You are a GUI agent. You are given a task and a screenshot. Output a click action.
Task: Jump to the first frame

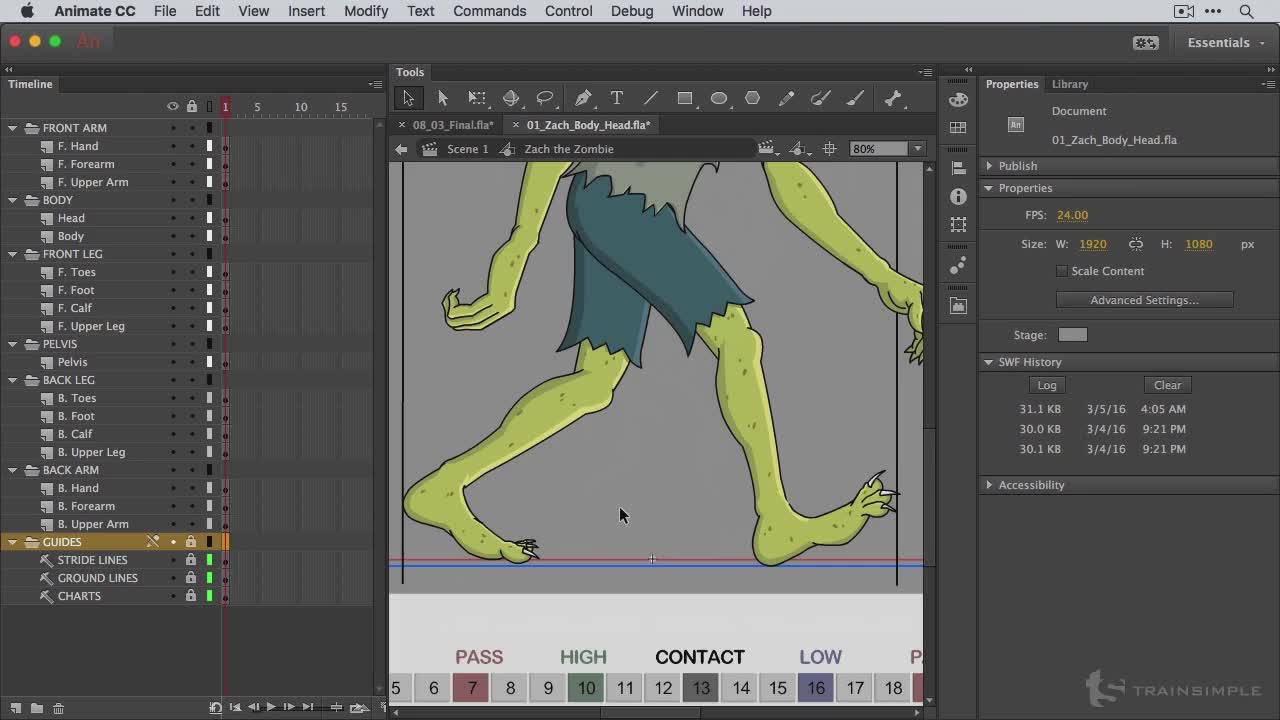click(235, 707)
